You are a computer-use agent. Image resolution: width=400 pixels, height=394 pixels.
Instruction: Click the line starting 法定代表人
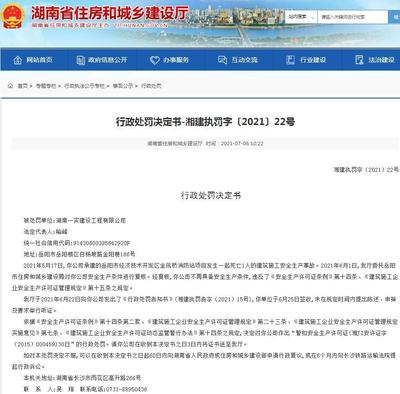click(x=46, y=232)
